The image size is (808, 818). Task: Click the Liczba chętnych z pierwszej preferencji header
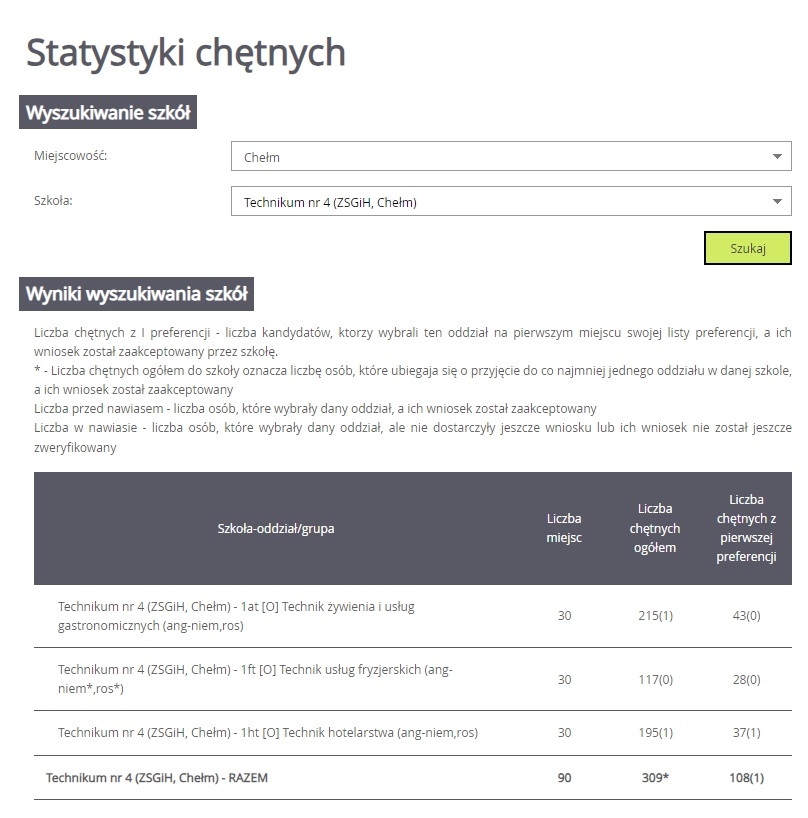pos(746,528)
